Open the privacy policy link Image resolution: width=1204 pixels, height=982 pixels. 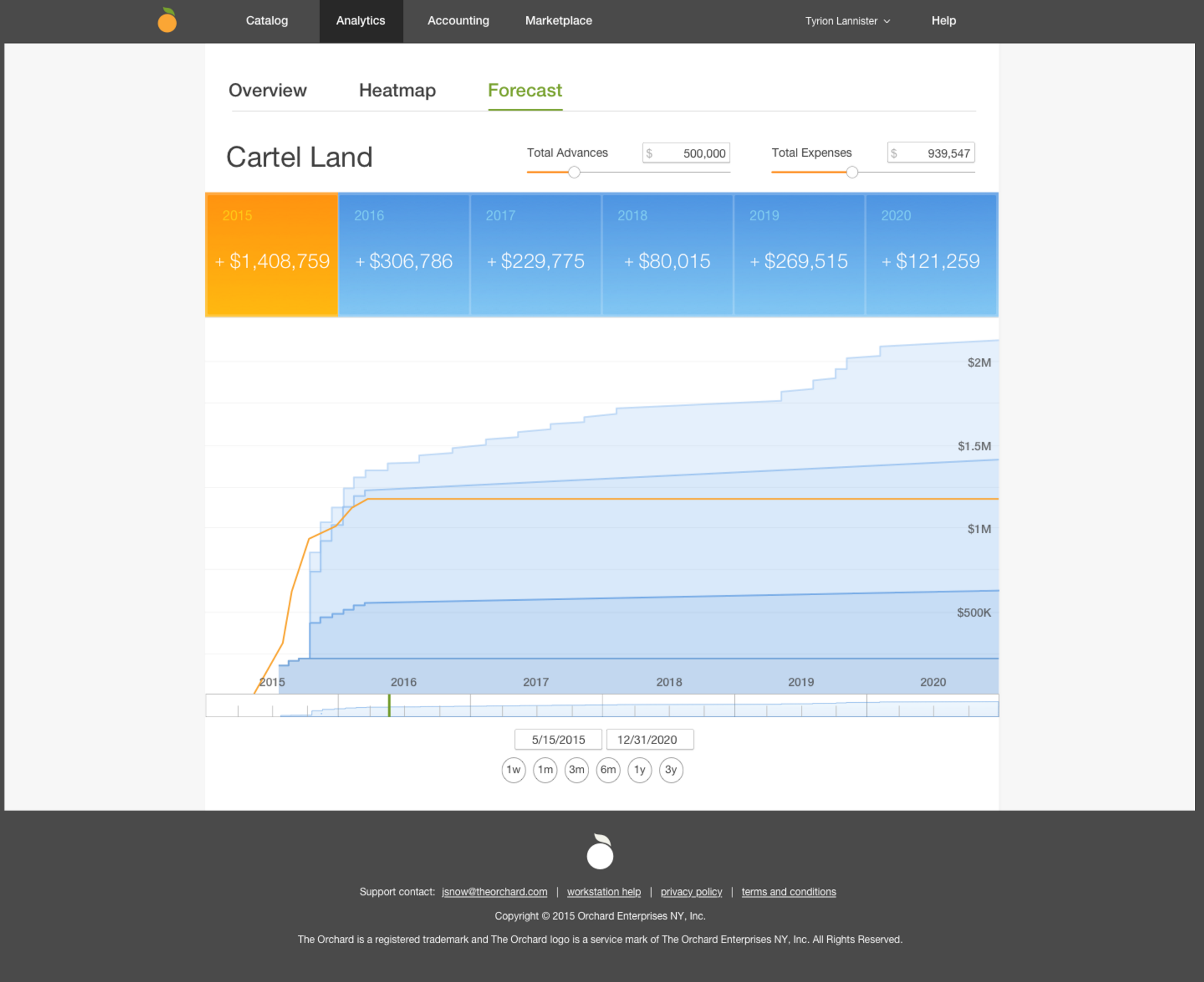[691, 892]
